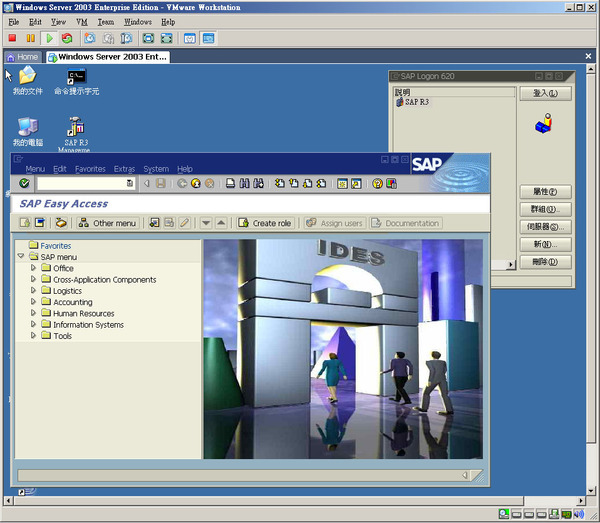Select the SAP R3 entry in SAP Logon
The width and height of the screenshot is (600, 523).
tap(412, 102)
